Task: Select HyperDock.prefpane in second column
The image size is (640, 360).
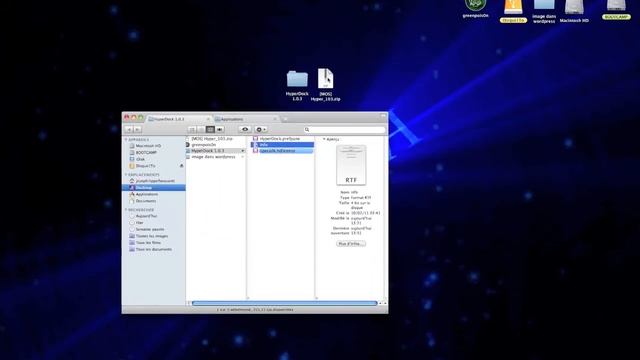Action: pos(282,139)
